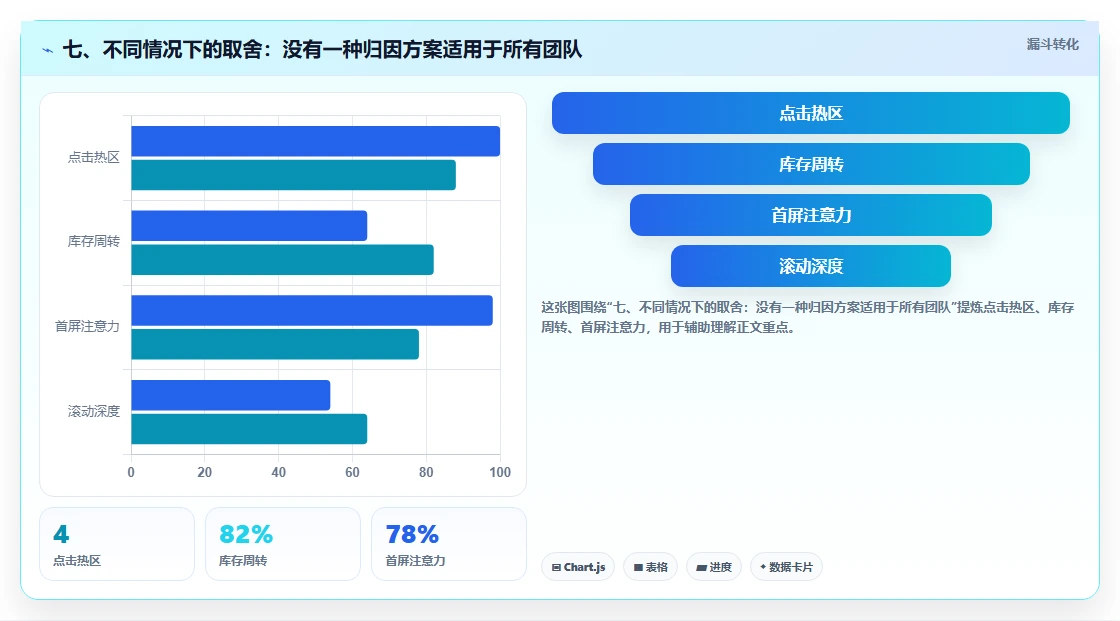Click the teal bar for 点击热区
Image resolution: width=1120 pixels, height=621 pixels.
[293, 175]
